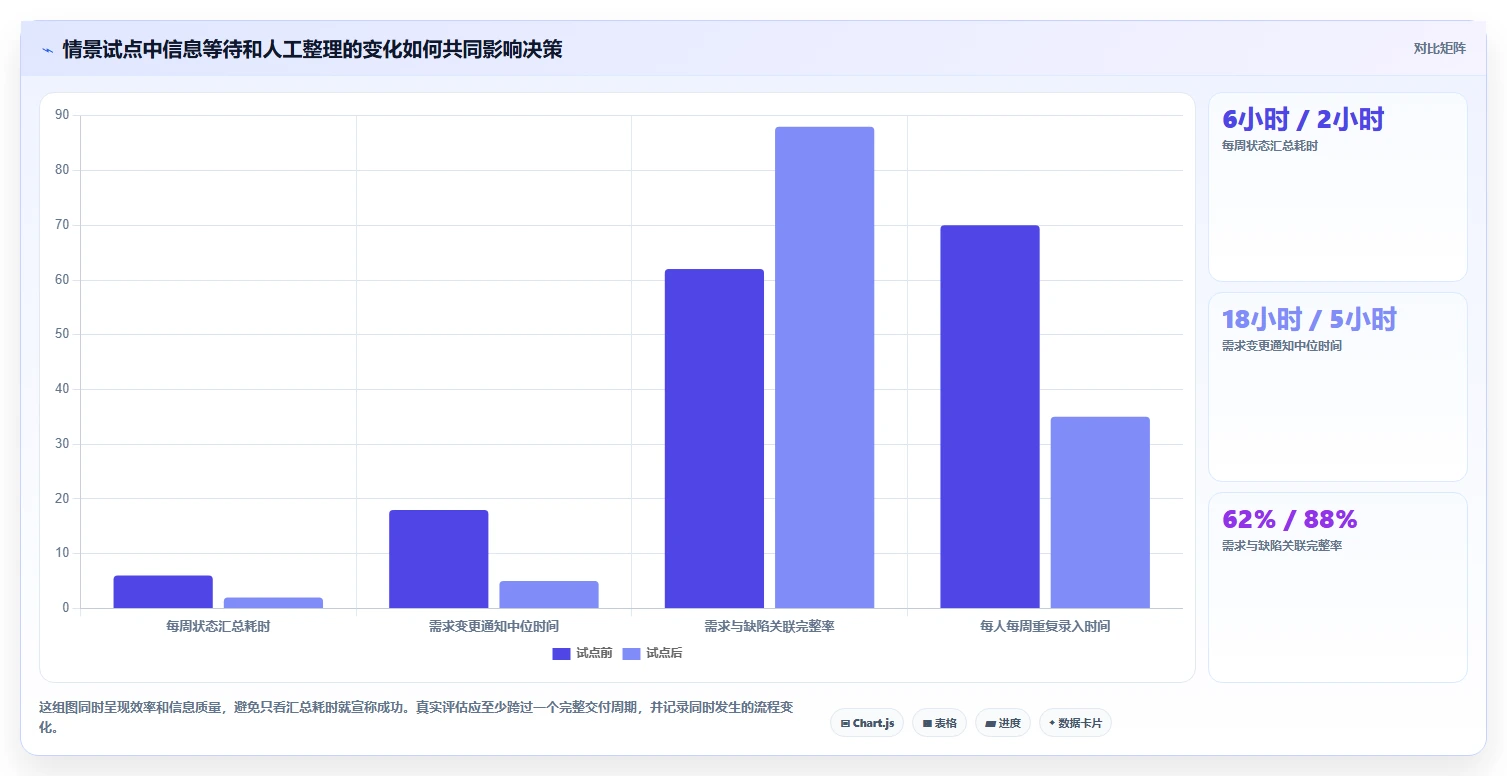Click the light 试点后 legend color box

(x=631, y=653)
